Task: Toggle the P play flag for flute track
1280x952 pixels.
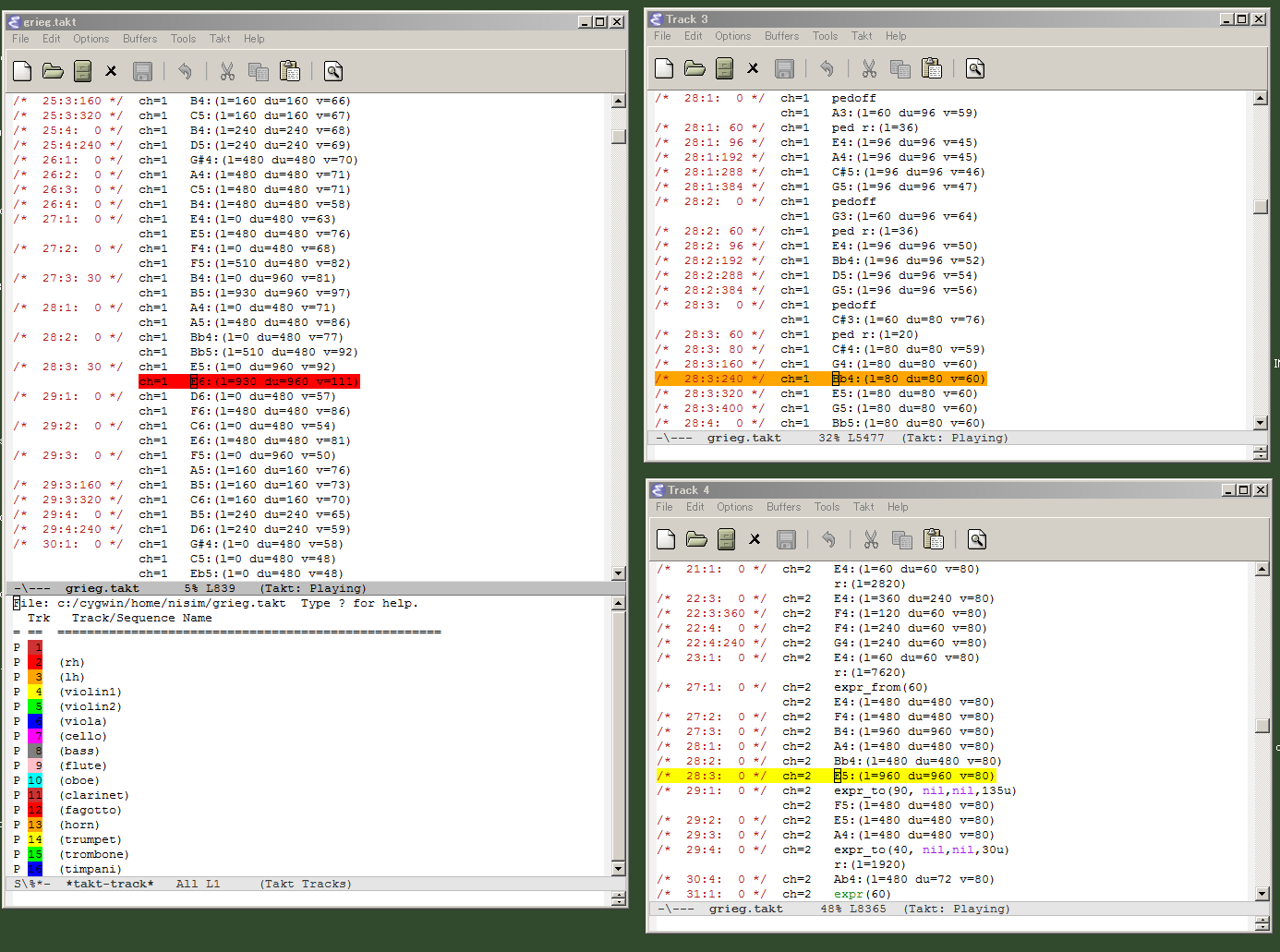Action: tap(17, 765)
